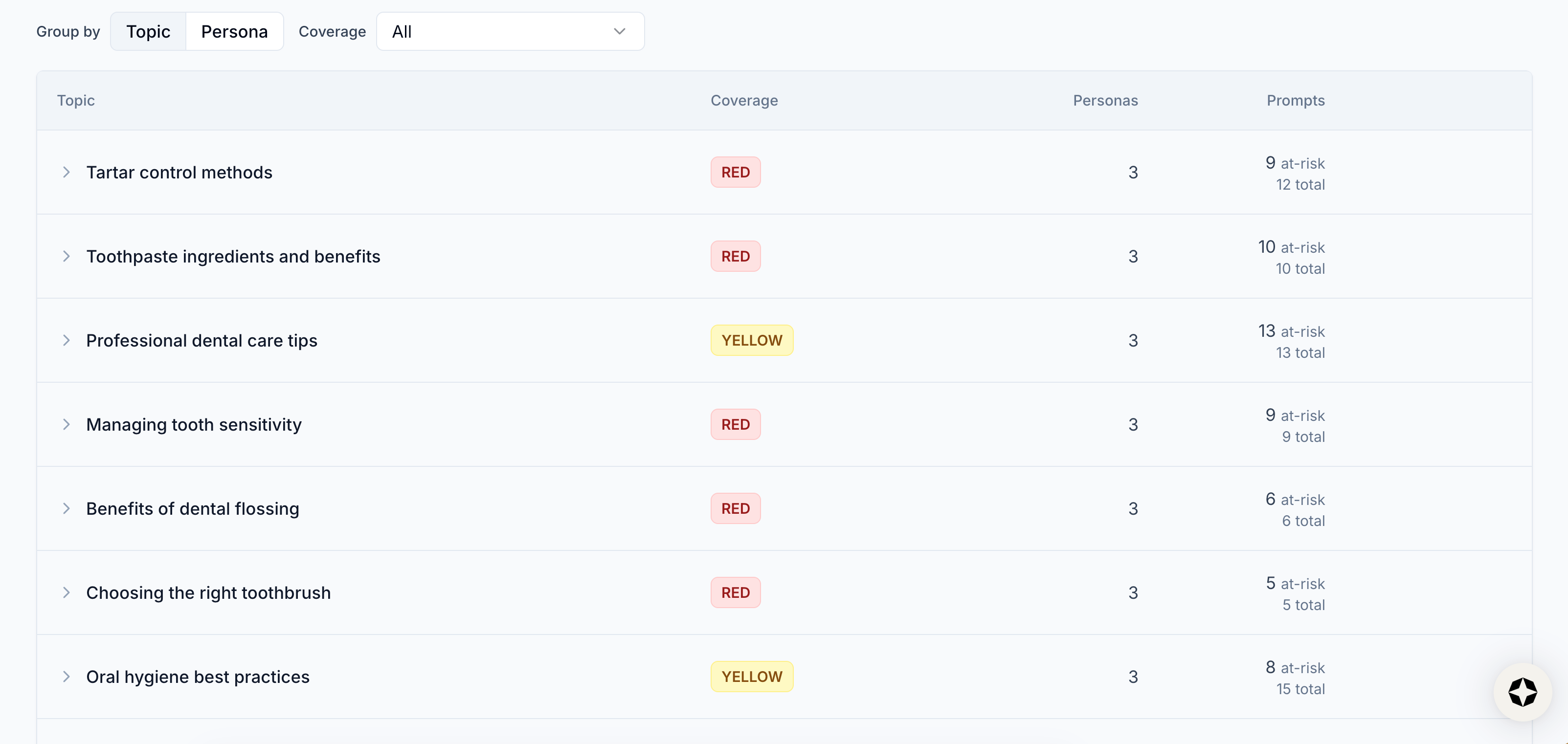Expand Choosing the right toothbrush chevron
1568x744 pixels.
click(x=67, y=592)
